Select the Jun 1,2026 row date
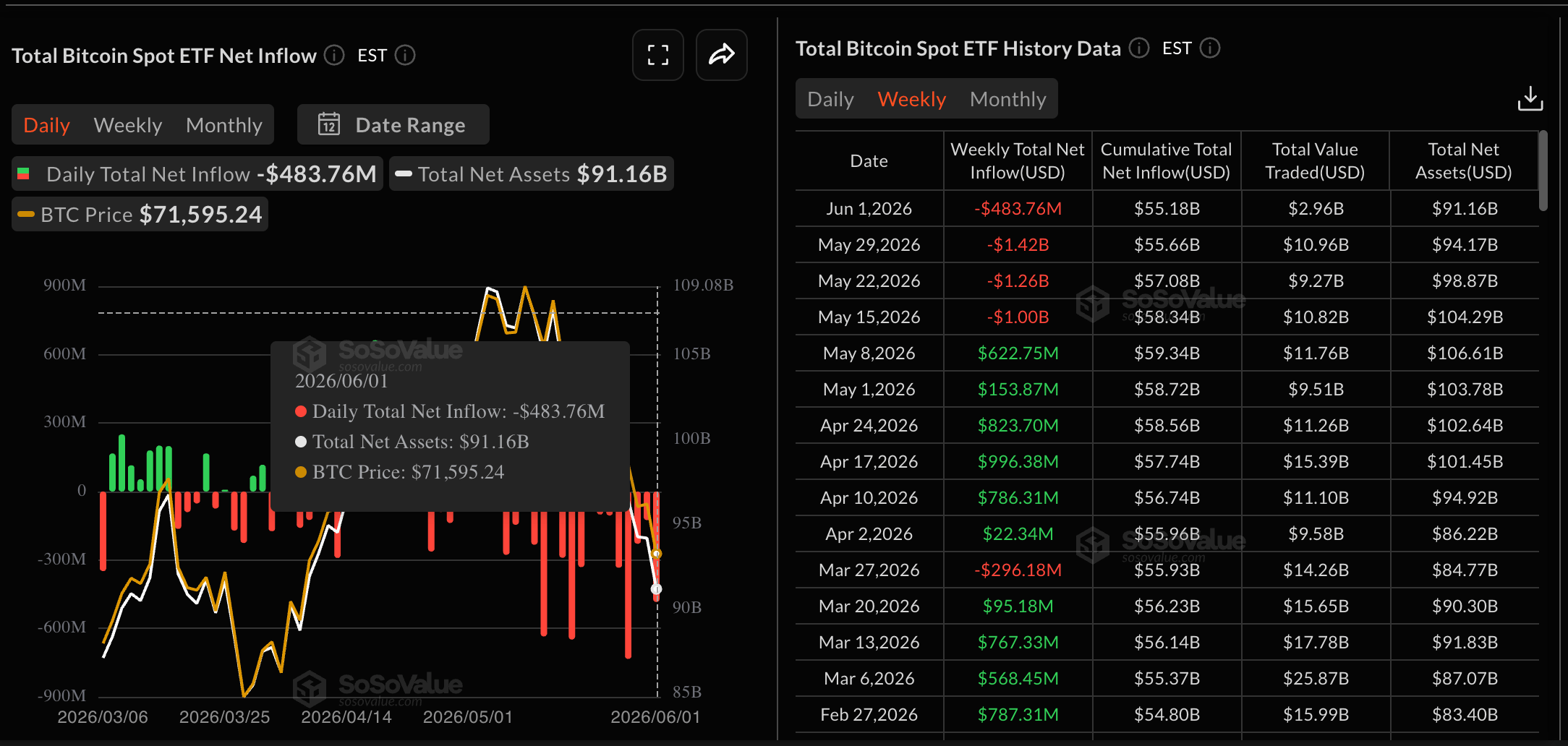1568x746 pixels. click(x=869, y=209)
